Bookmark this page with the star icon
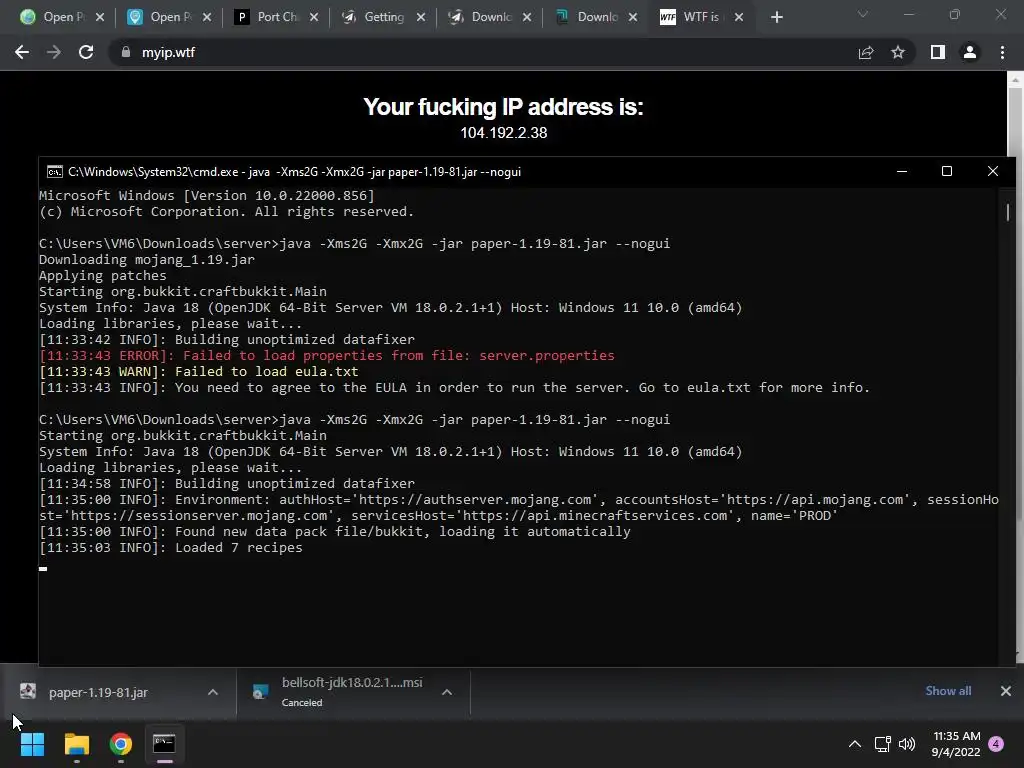 click(x=898, y=52)
